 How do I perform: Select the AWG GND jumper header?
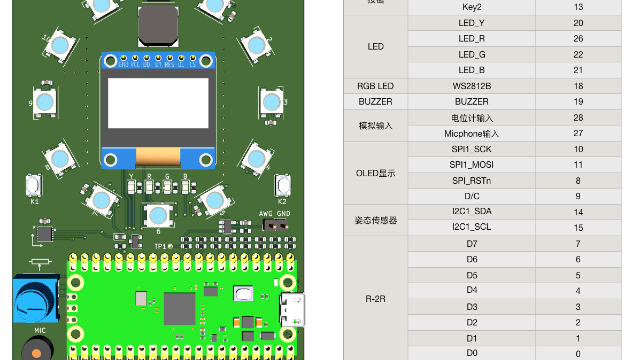[x=274, y=225]
